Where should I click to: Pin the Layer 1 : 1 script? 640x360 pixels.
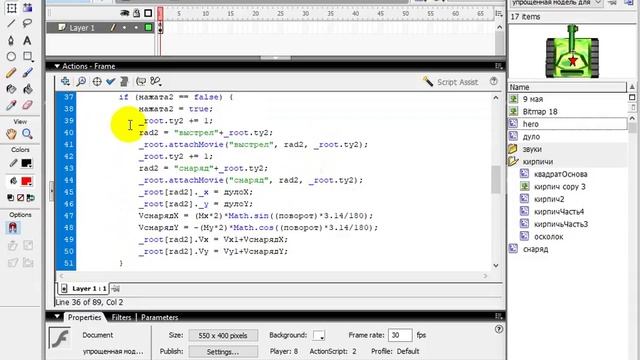pyautogui.click(x=116, y=289)
